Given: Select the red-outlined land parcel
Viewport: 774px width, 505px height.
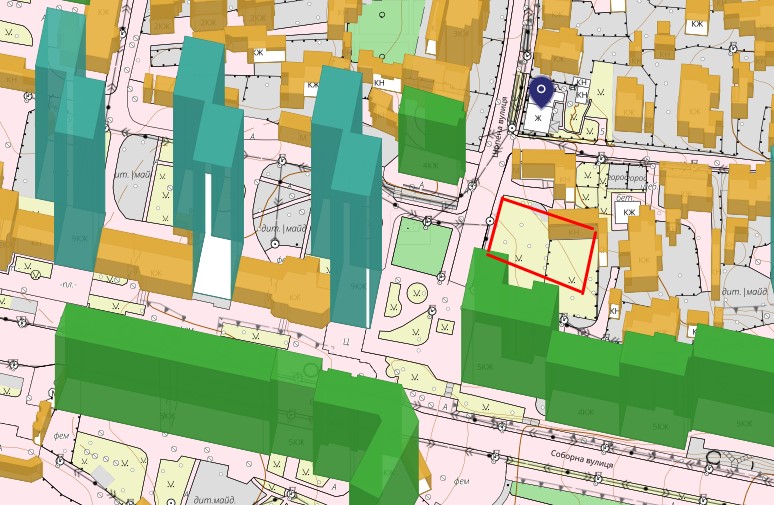Looking at the screenshot, I should pos(542,244).
